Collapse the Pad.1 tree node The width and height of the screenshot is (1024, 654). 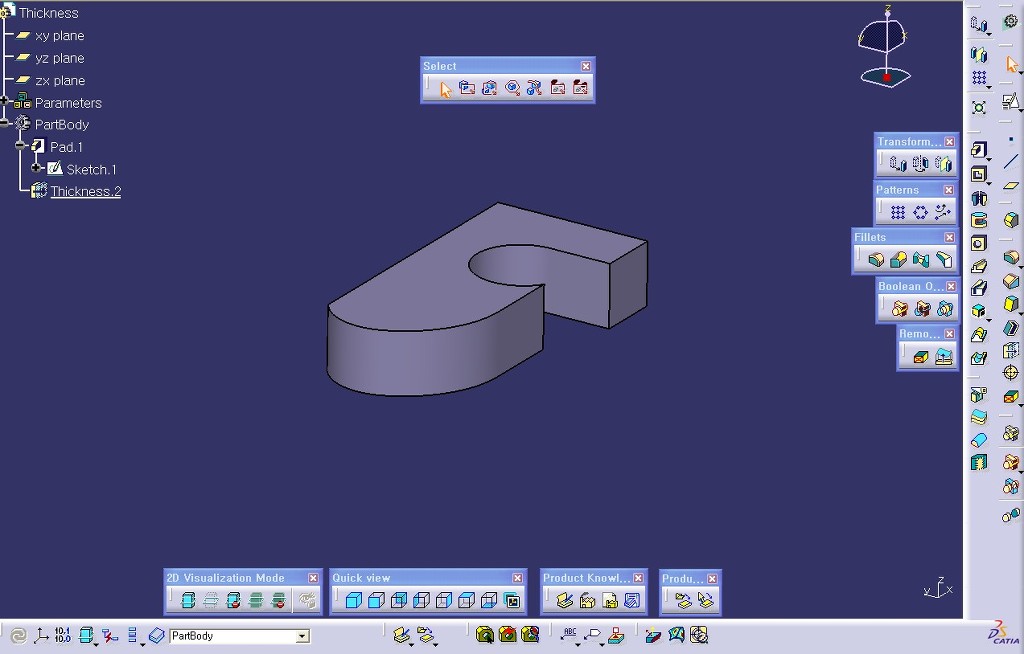point(21,147)
